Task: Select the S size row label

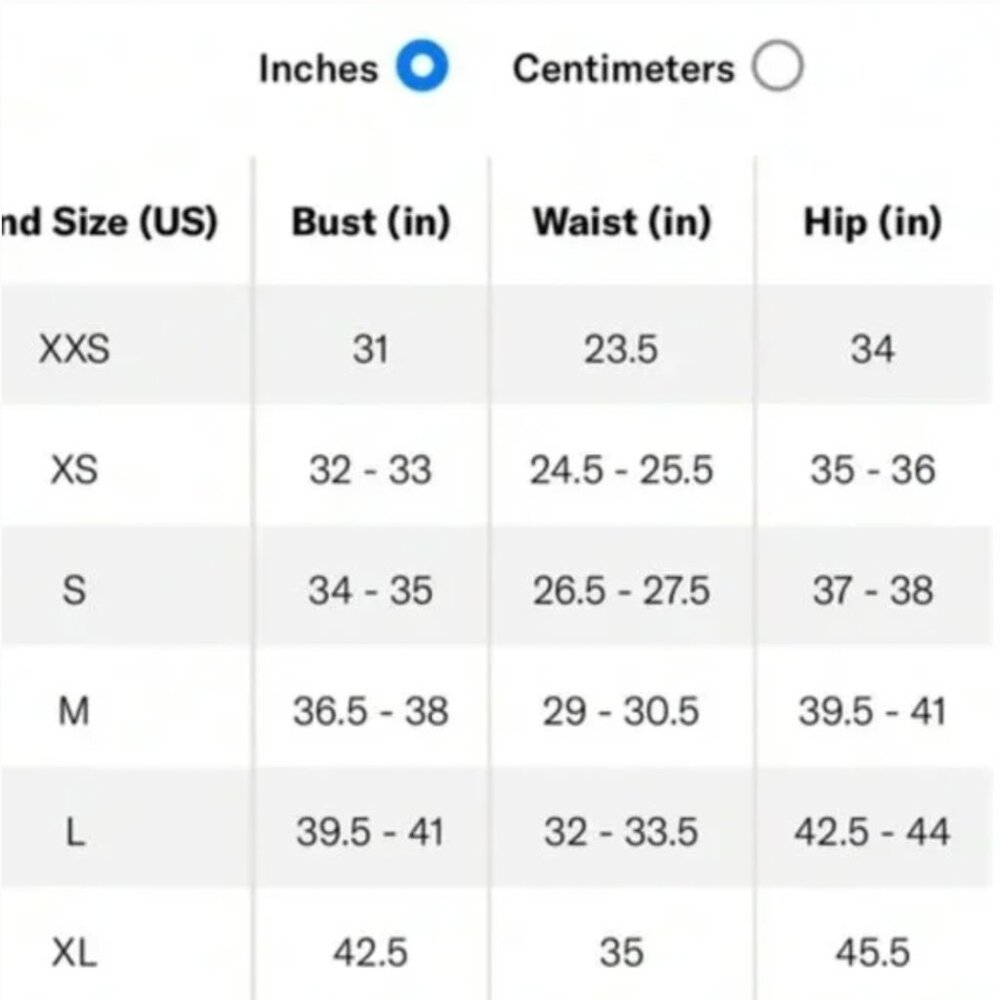Action: click(x=74, y=590)
